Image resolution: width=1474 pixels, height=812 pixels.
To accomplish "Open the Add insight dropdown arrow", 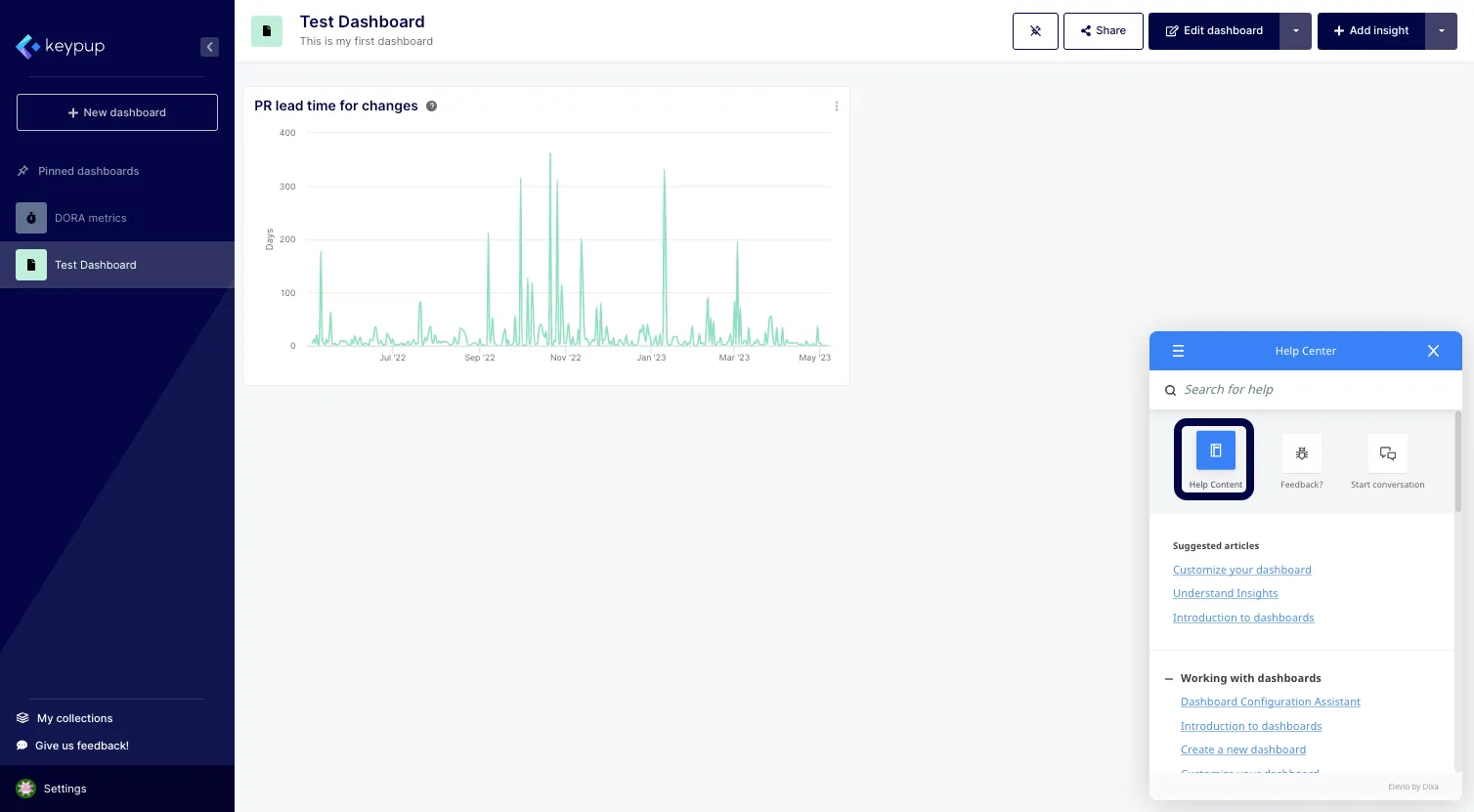I will 1441,30.
